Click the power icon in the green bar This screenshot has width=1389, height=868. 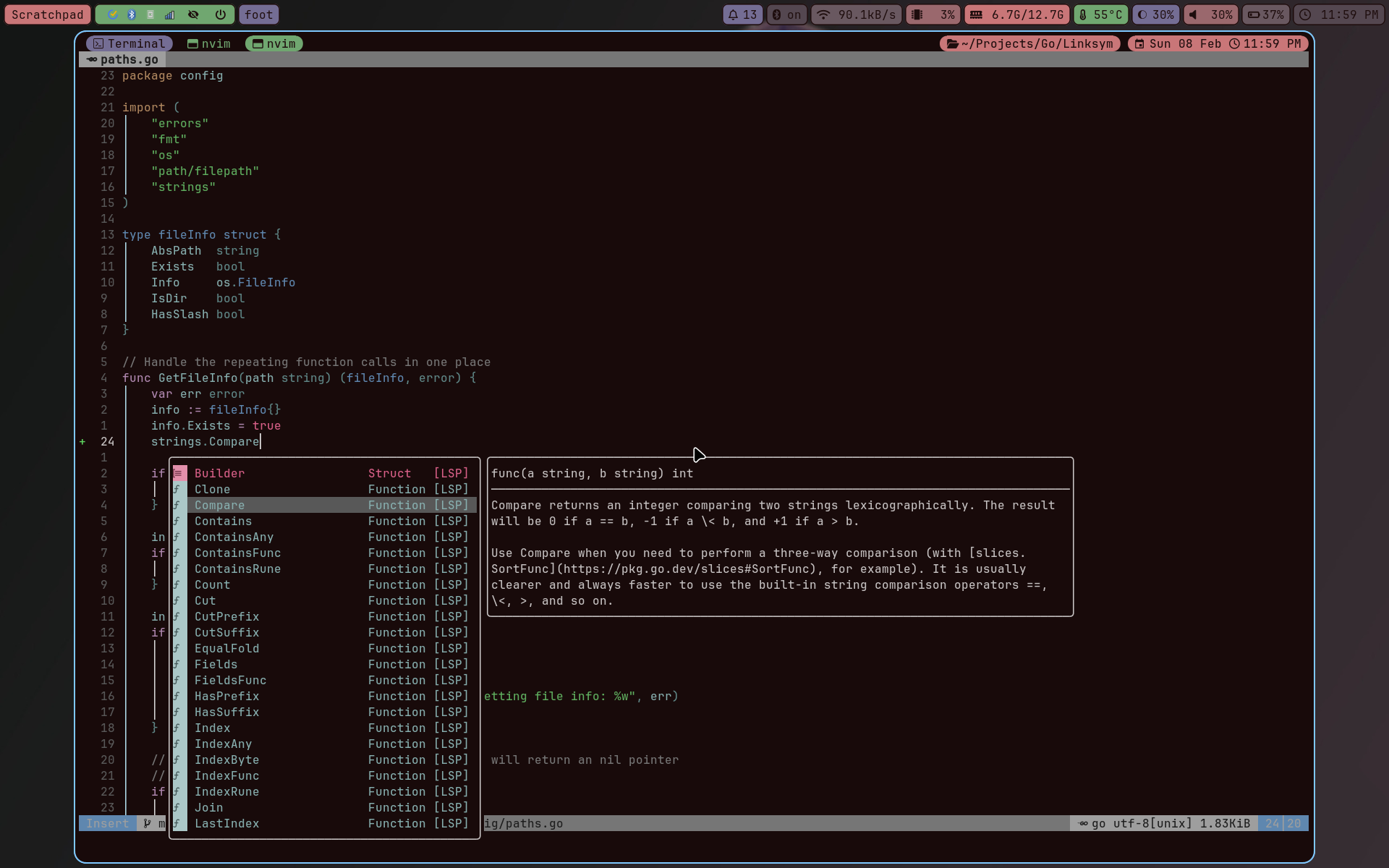tap(220, 14)
